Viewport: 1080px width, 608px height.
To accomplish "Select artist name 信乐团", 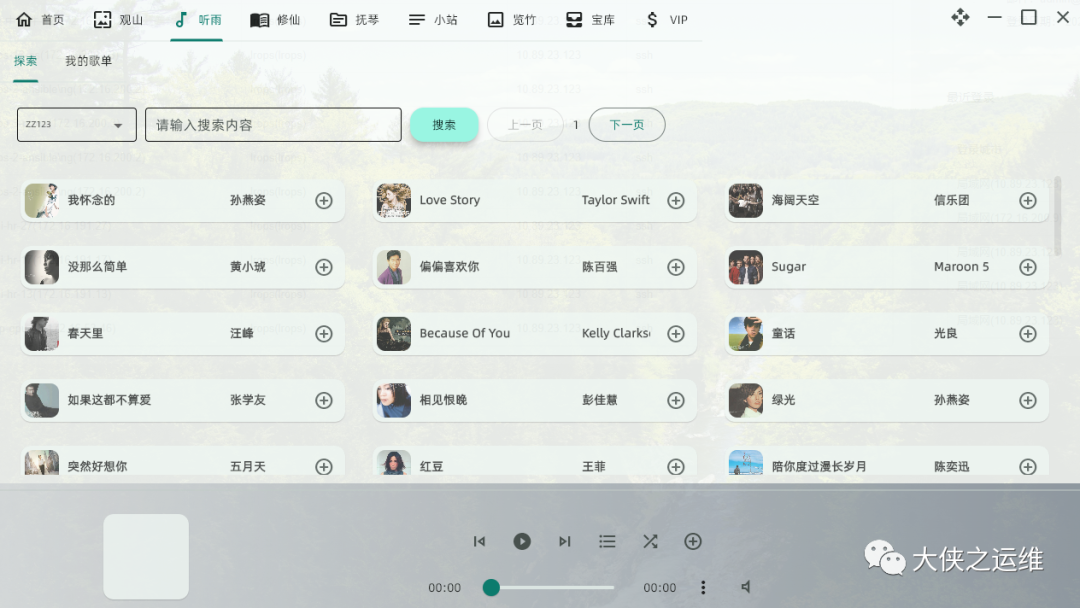I will pos(951,200).
